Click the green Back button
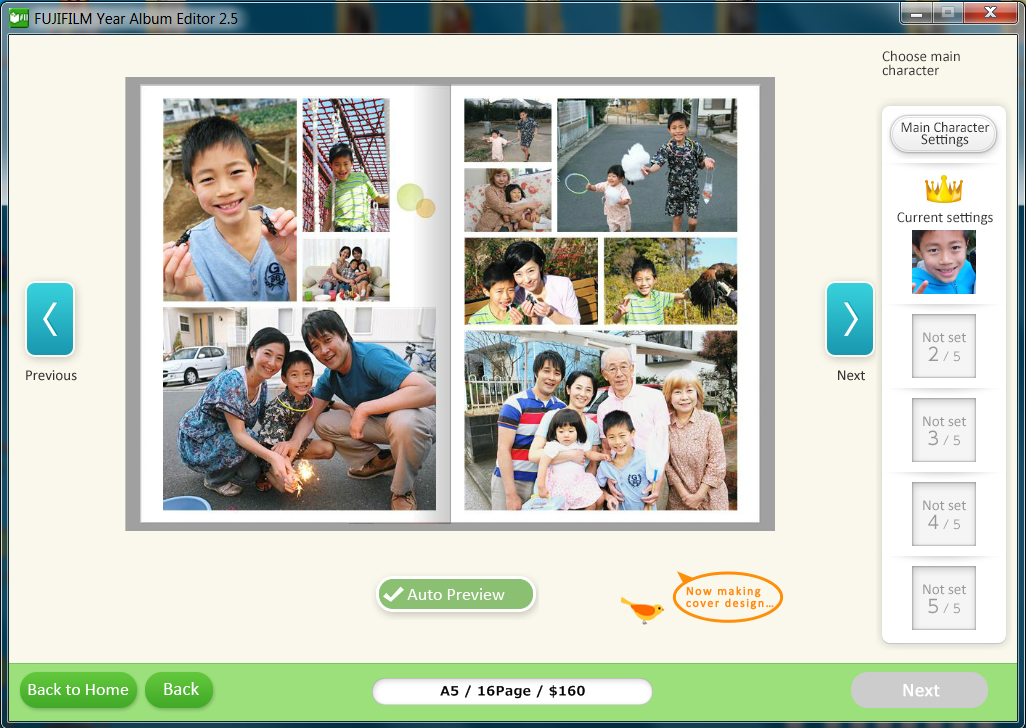The width and height of the screenshot is (1026, 728). click(180, 689)
